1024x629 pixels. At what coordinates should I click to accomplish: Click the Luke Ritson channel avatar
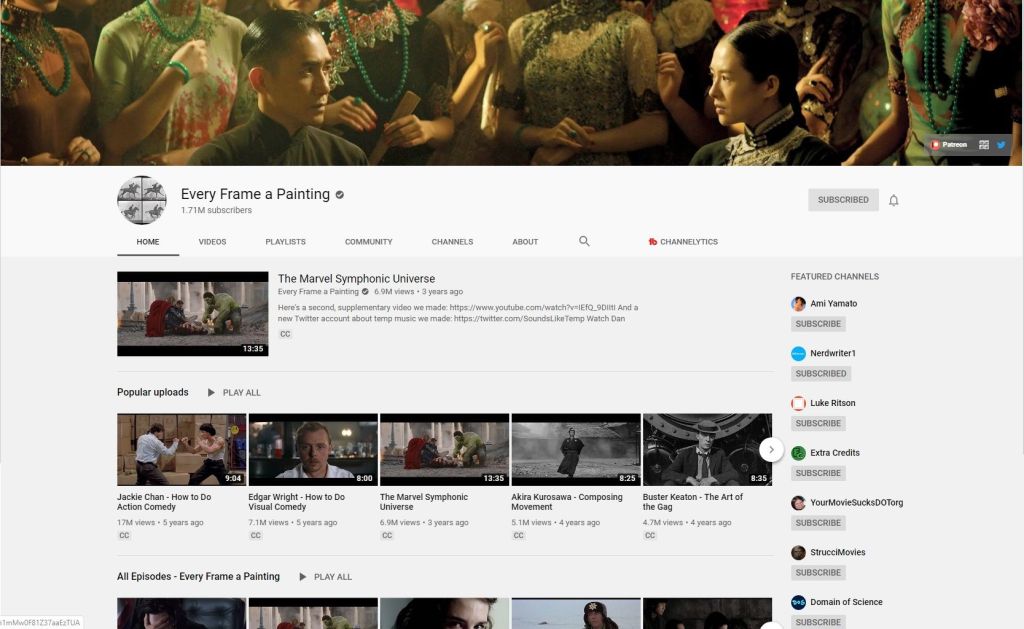pyautogui.click(x=798, y=403)
